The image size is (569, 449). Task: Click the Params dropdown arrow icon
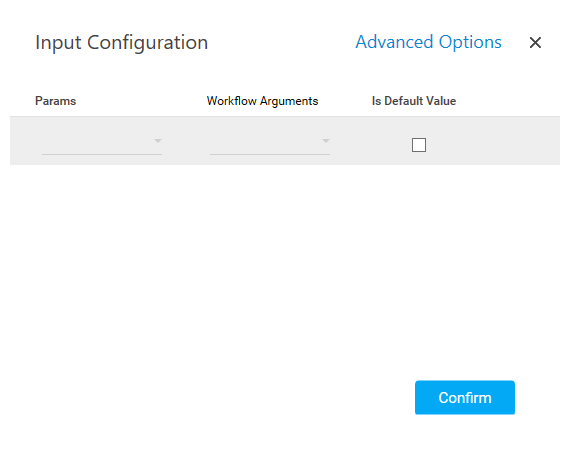coord(157,141)
